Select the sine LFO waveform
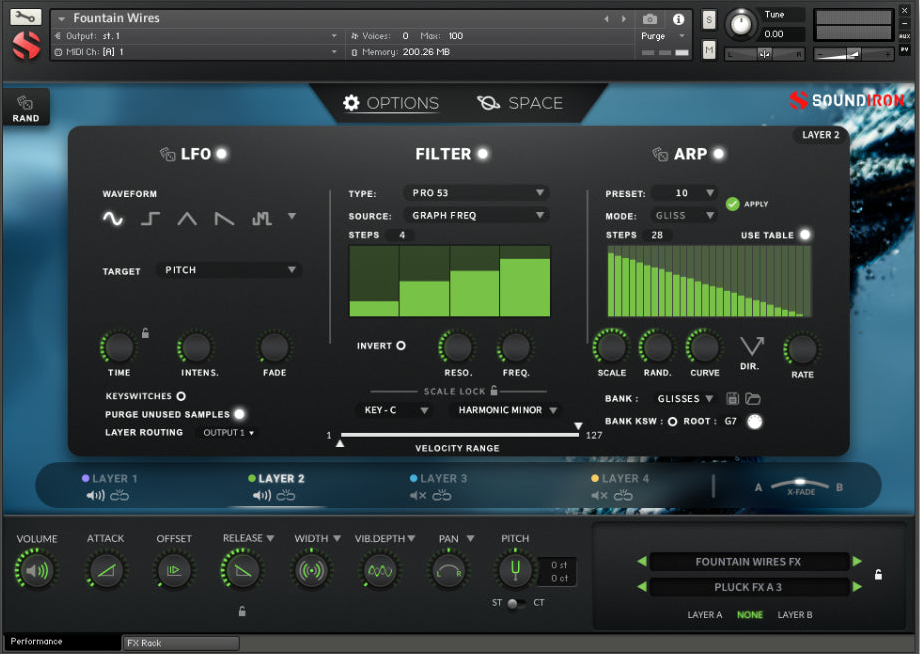 [113, 218]
